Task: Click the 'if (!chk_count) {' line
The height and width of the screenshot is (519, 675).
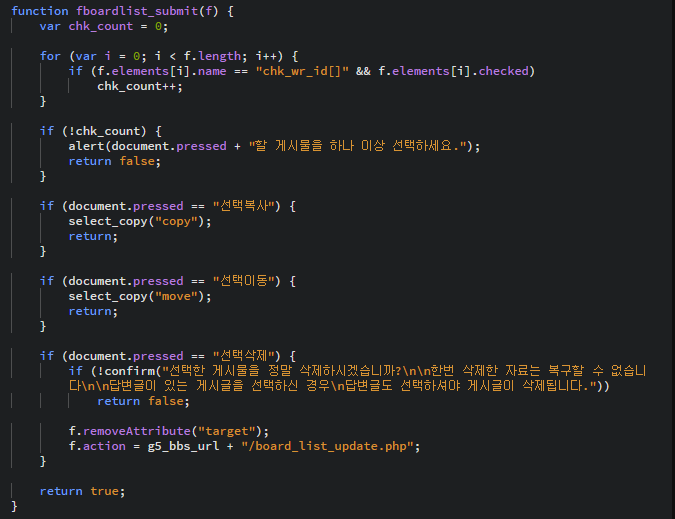Action: coord(101,131)
